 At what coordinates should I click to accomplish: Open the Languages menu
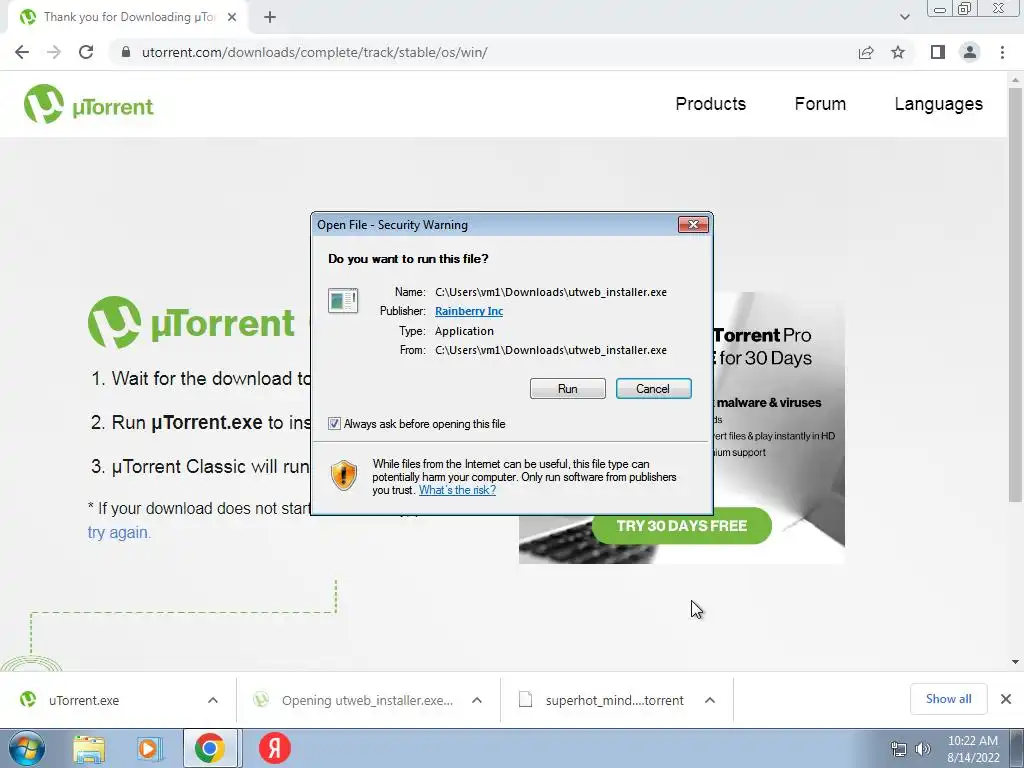click(938, 104)
